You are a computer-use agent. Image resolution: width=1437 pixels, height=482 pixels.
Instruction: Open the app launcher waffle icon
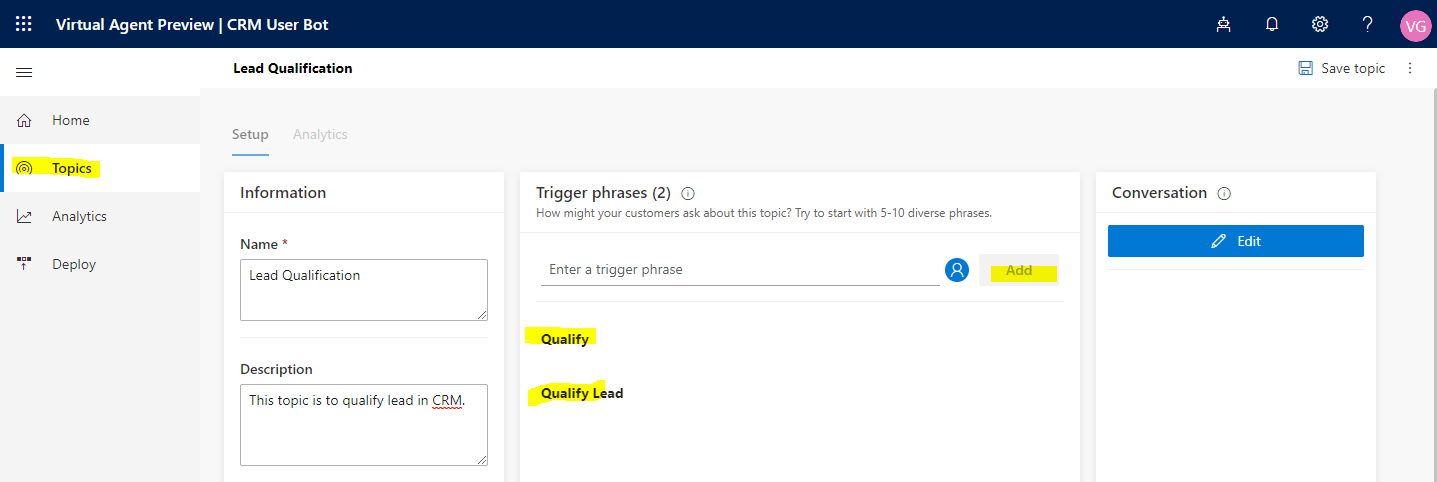tap(24, 24)
